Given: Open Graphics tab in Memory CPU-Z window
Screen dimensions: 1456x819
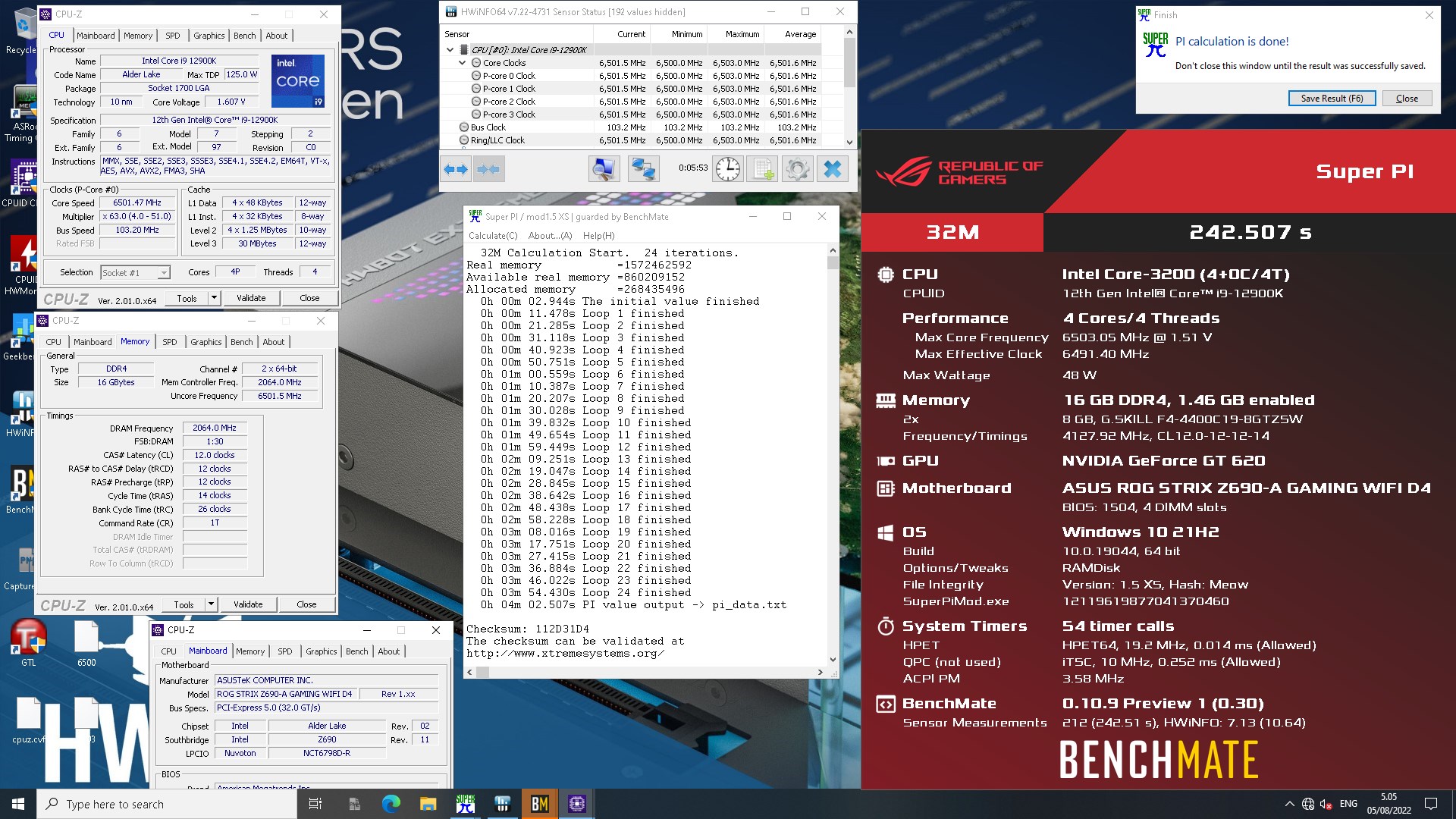Looking at the screenshot, I should tap(206, 342).
